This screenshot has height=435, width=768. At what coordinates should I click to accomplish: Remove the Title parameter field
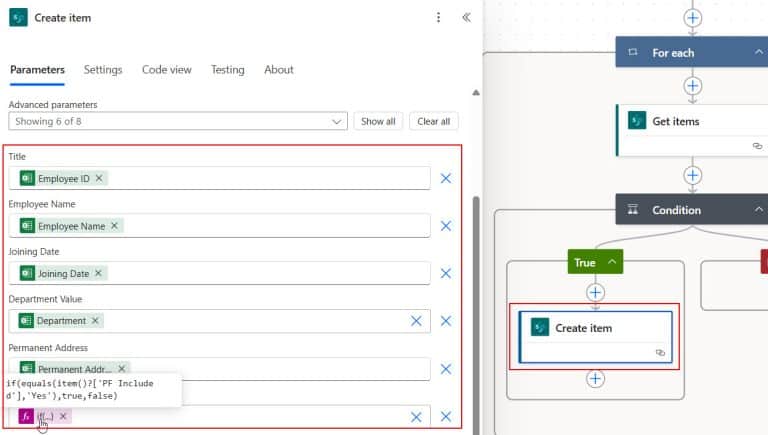pos(446,178)
